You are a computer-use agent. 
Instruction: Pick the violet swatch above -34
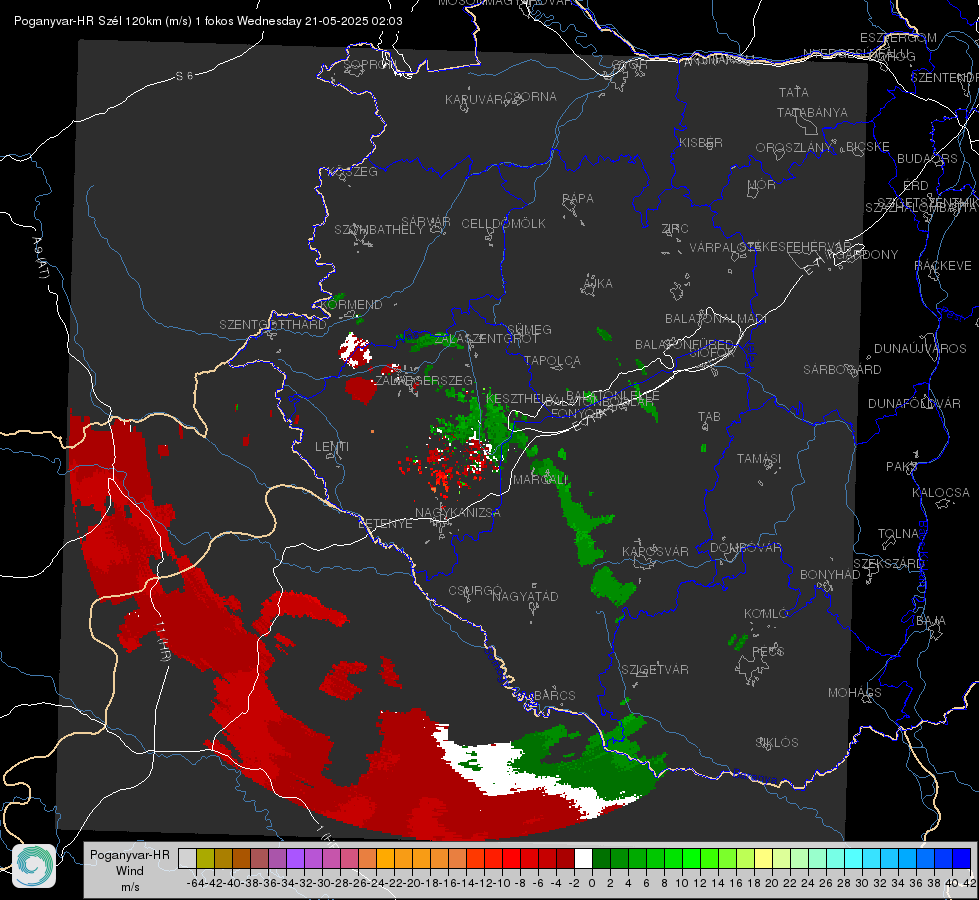[295, 858]
